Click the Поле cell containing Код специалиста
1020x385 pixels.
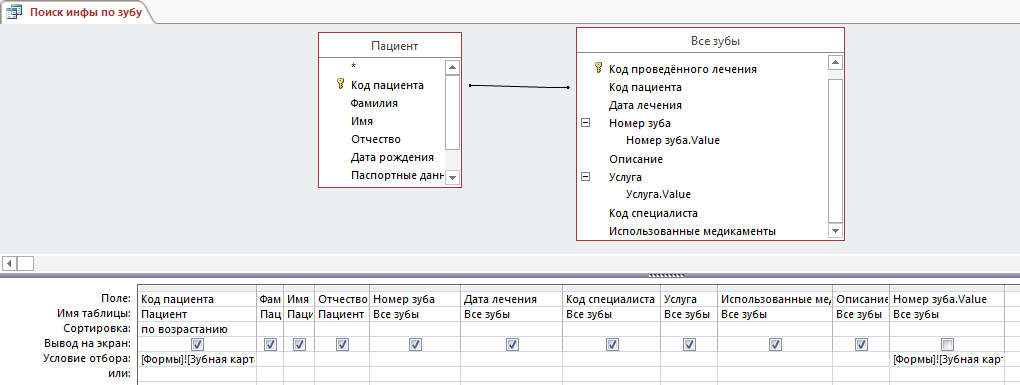pyautogui.click(x=611, y=299)
